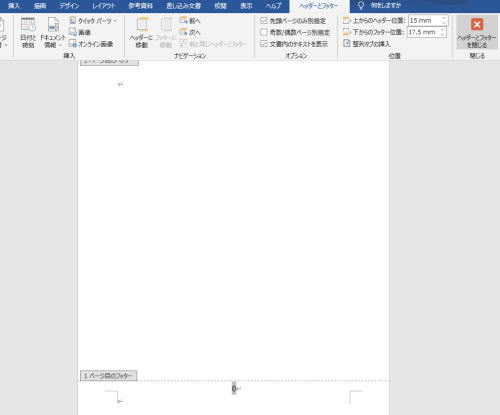Open the ドキュメント情報 document icon
The height and width of the screenshot is (415, 500).
click(x=53, y=25)
